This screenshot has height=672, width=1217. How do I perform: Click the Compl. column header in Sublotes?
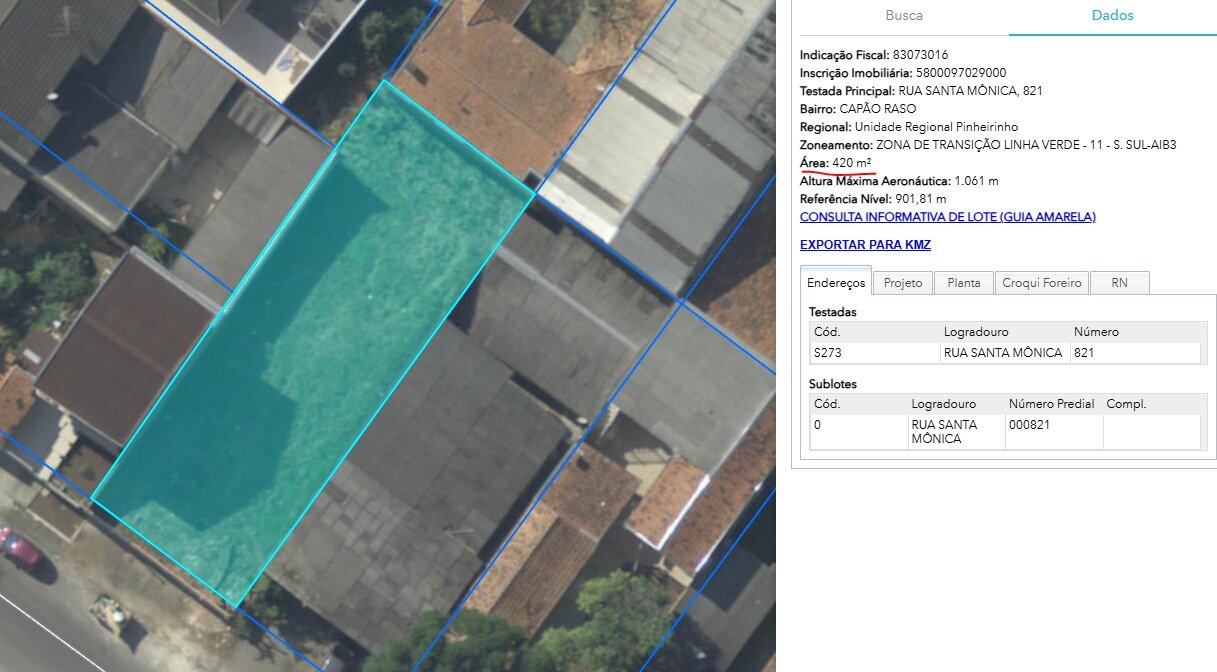click(x=1126, y=404)
